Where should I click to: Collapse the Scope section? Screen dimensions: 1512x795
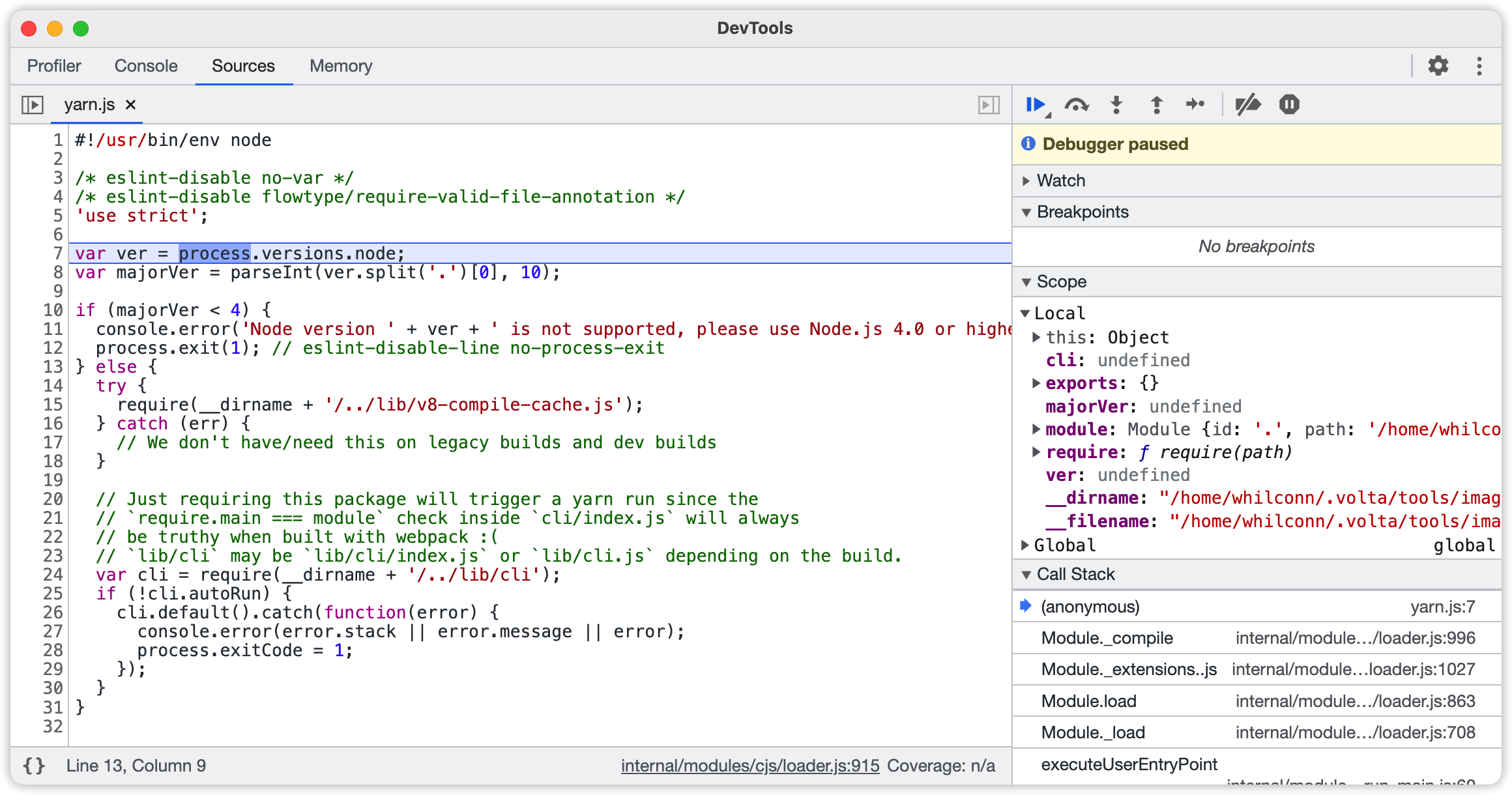click(x=1257, y=282)
